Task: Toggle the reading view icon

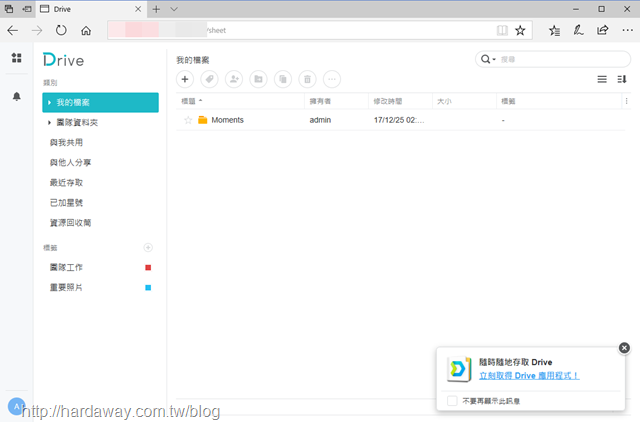Action: (502, 30)
